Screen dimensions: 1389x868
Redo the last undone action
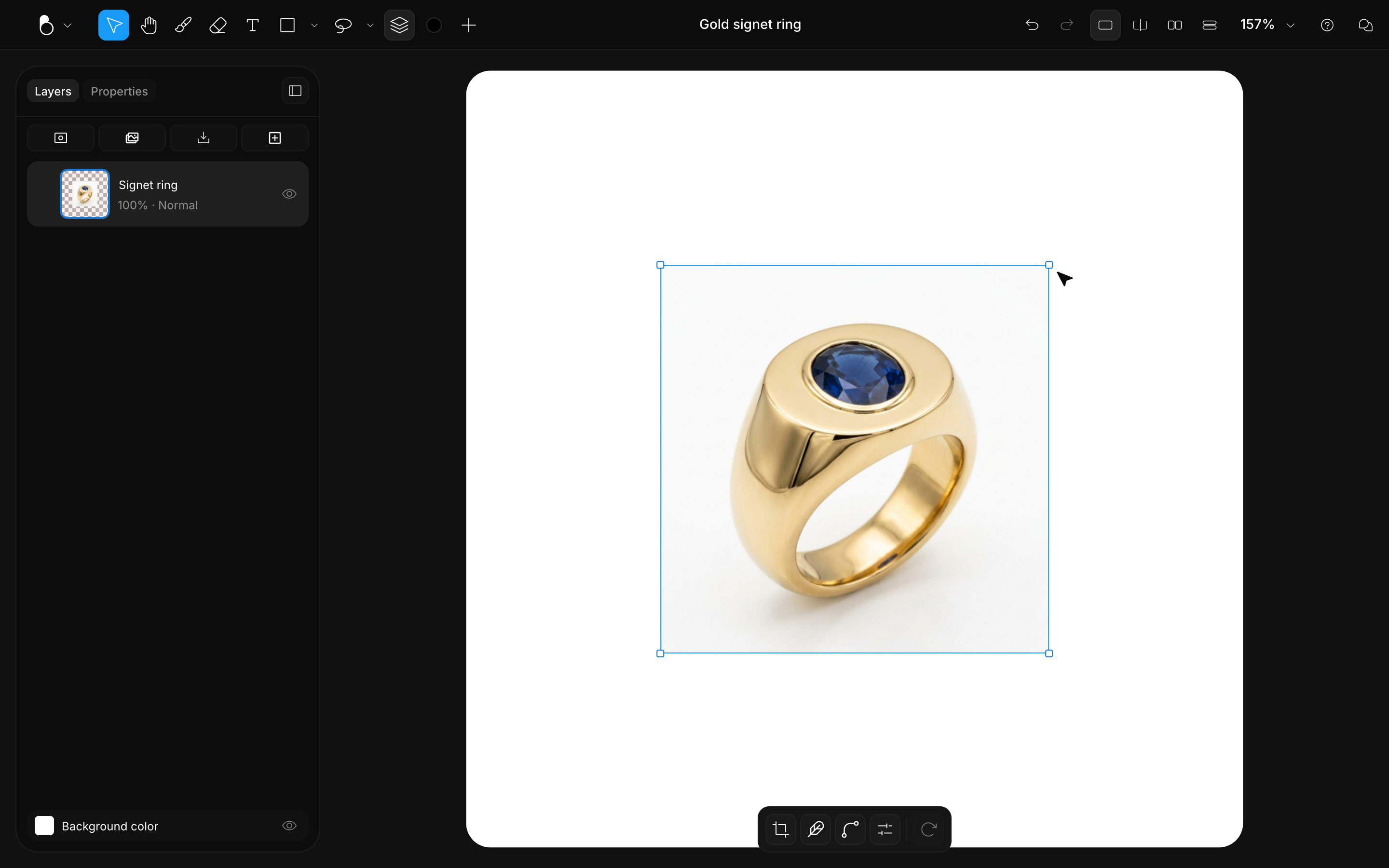(1067, 25)
